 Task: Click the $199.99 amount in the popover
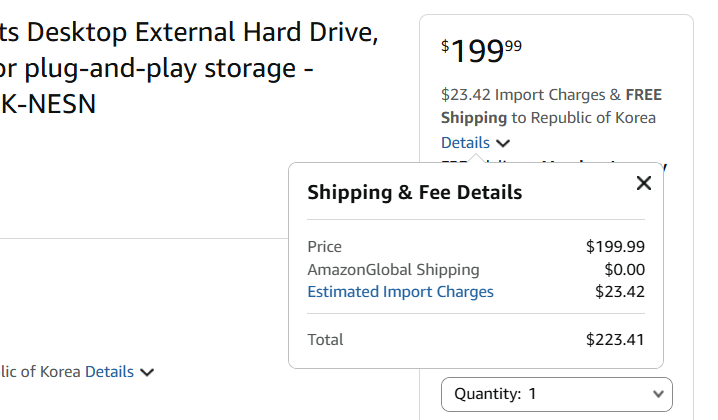(615, 246)
